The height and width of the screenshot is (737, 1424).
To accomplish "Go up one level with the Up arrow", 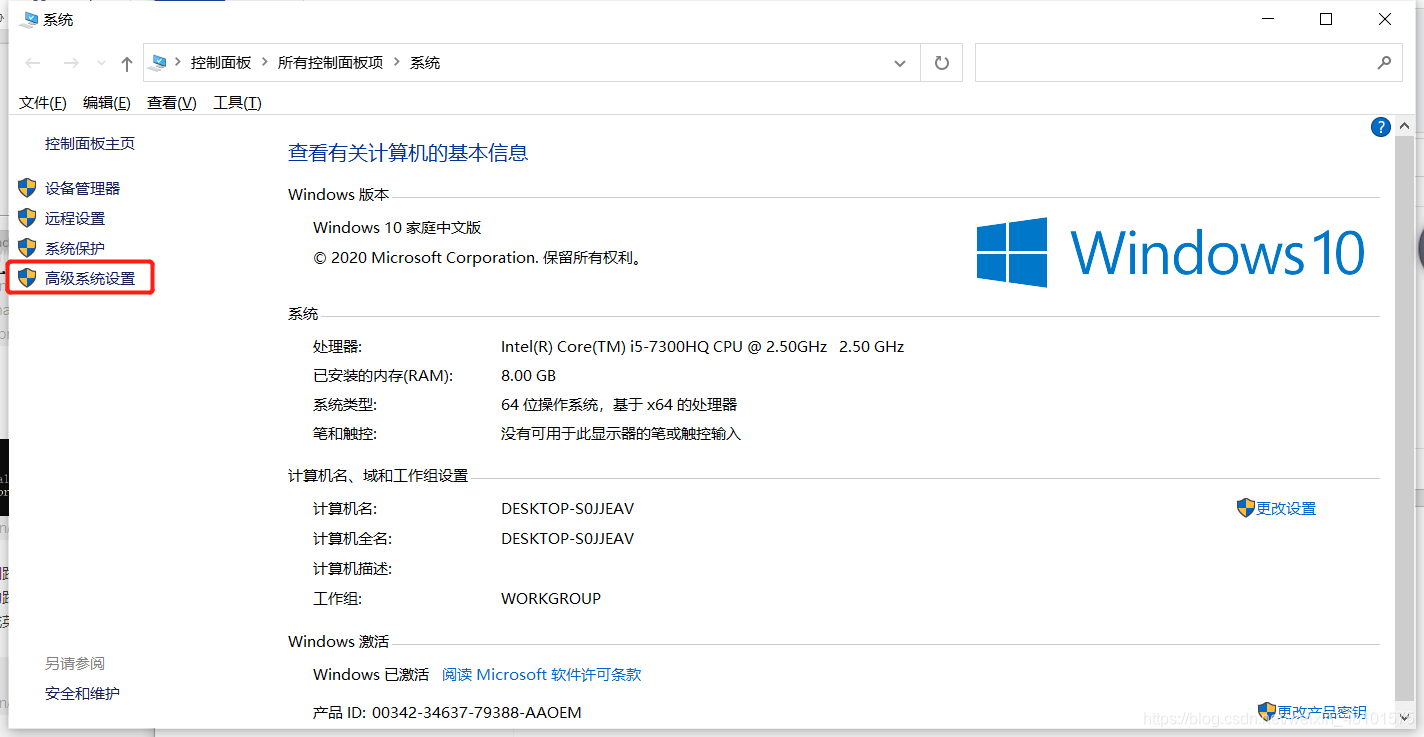I will point(127,63).
